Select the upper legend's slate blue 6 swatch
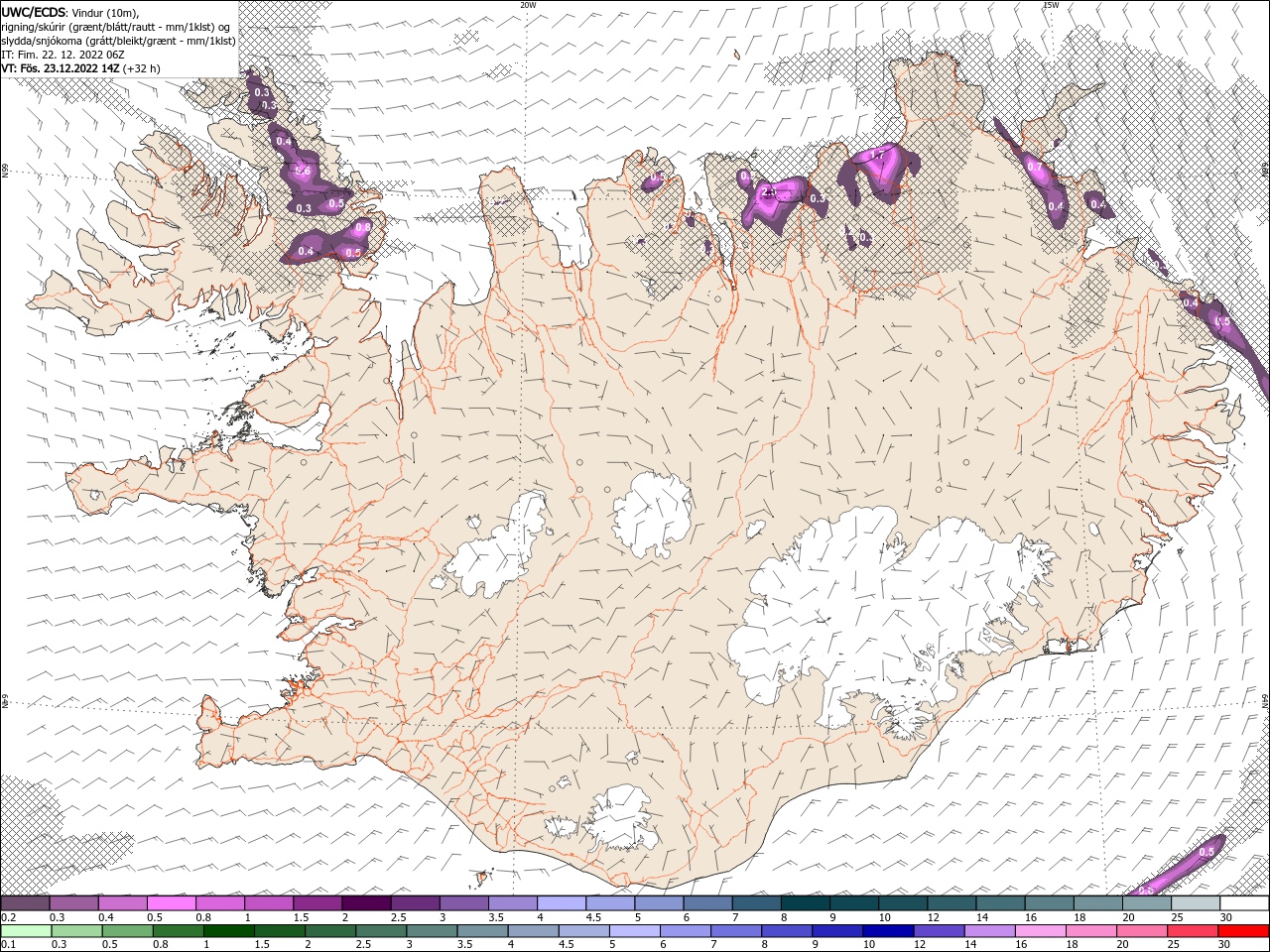 tap(706, 902)
